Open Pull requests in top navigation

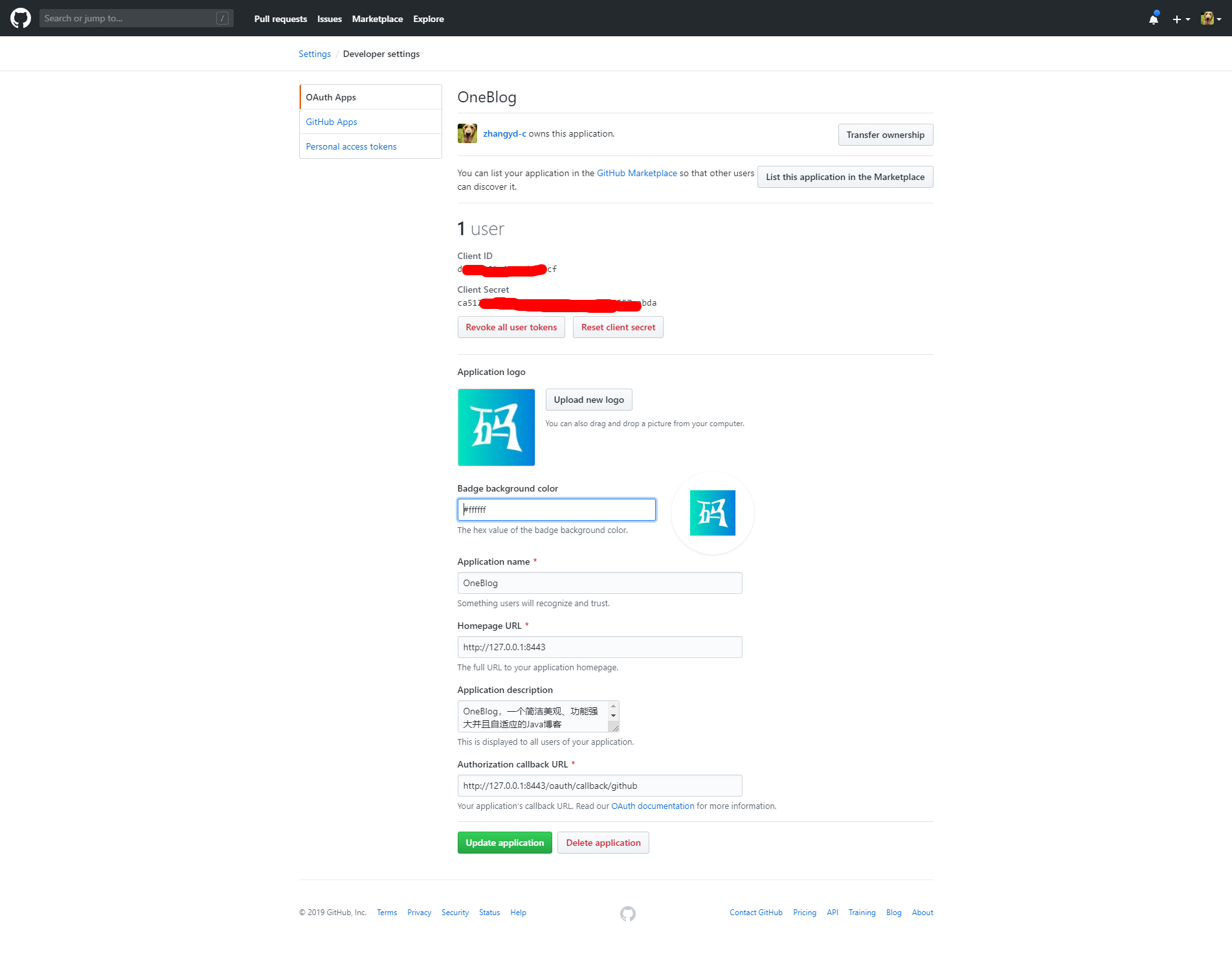click(x=280, y=19)
